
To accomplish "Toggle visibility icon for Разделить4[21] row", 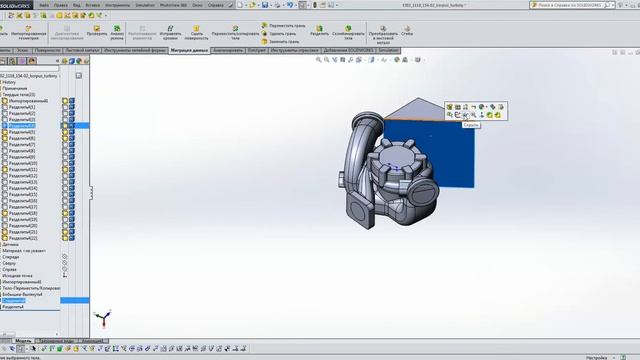I will [x=65, y=232].
